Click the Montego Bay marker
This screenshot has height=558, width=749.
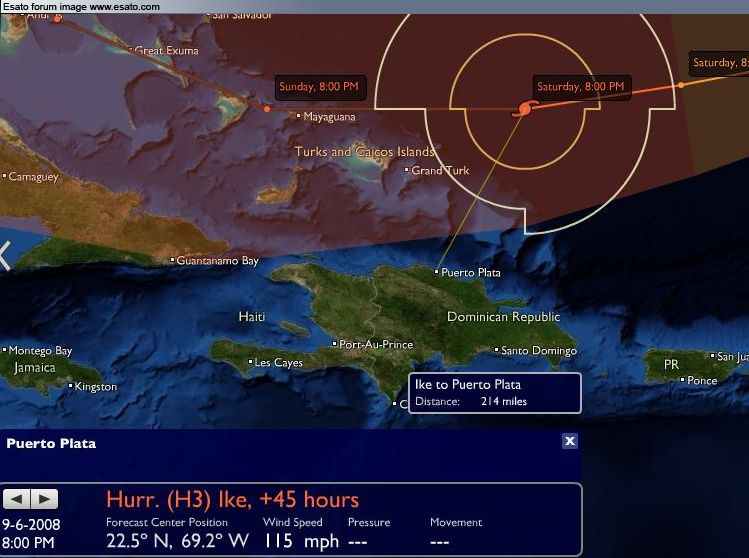[6, 350]
